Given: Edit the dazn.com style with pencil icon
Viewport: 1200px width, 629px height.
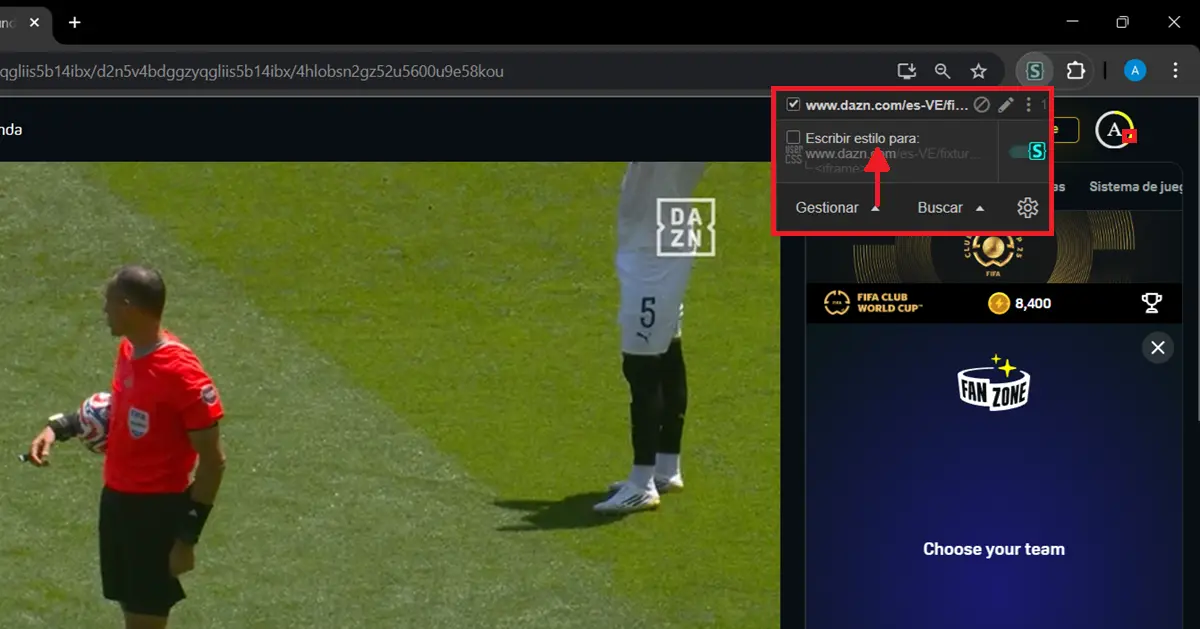Looking at the screenshot, I should [x=1006, y=105].
